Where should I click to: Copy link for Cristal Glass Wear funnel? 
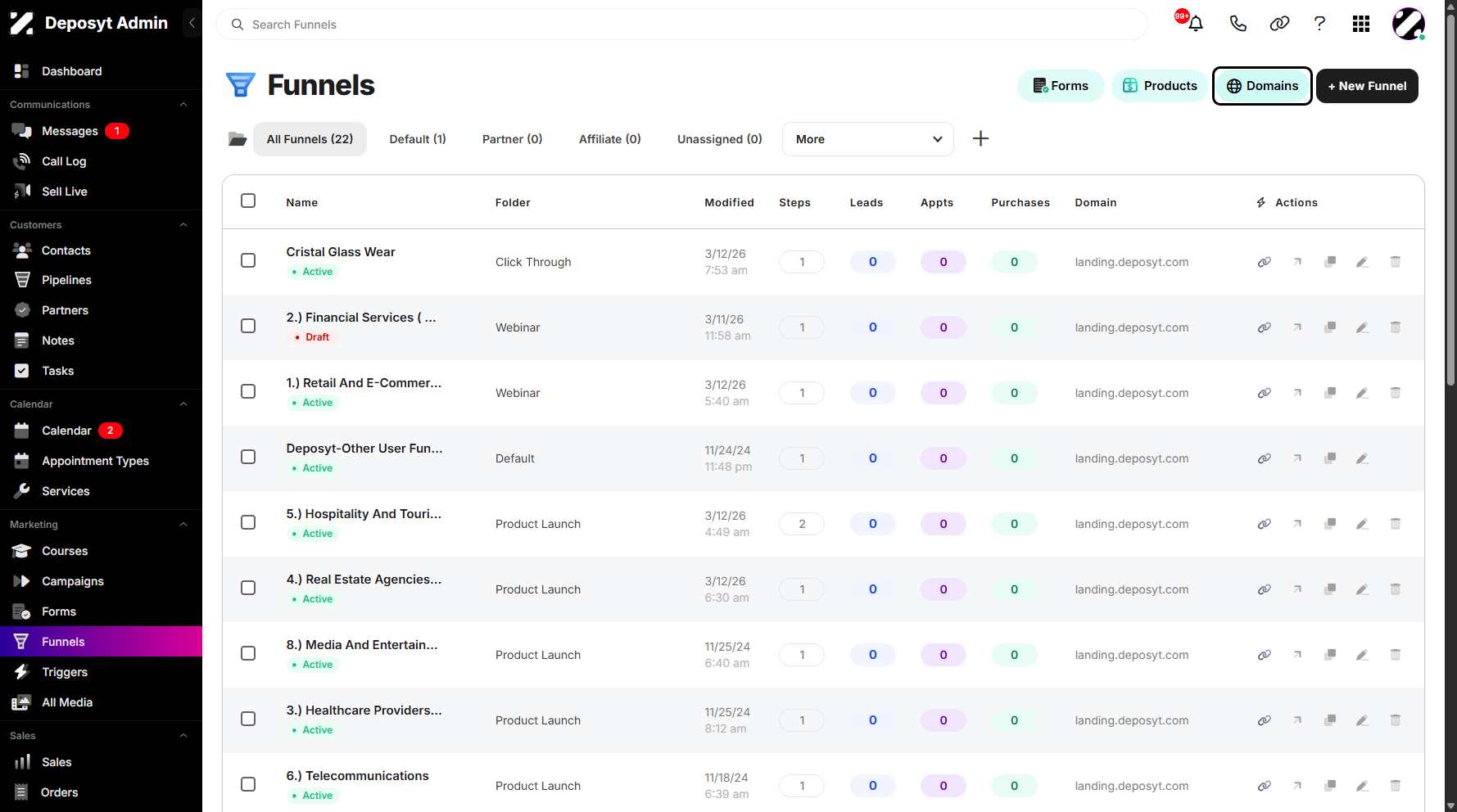click(x=1265, y=262)
